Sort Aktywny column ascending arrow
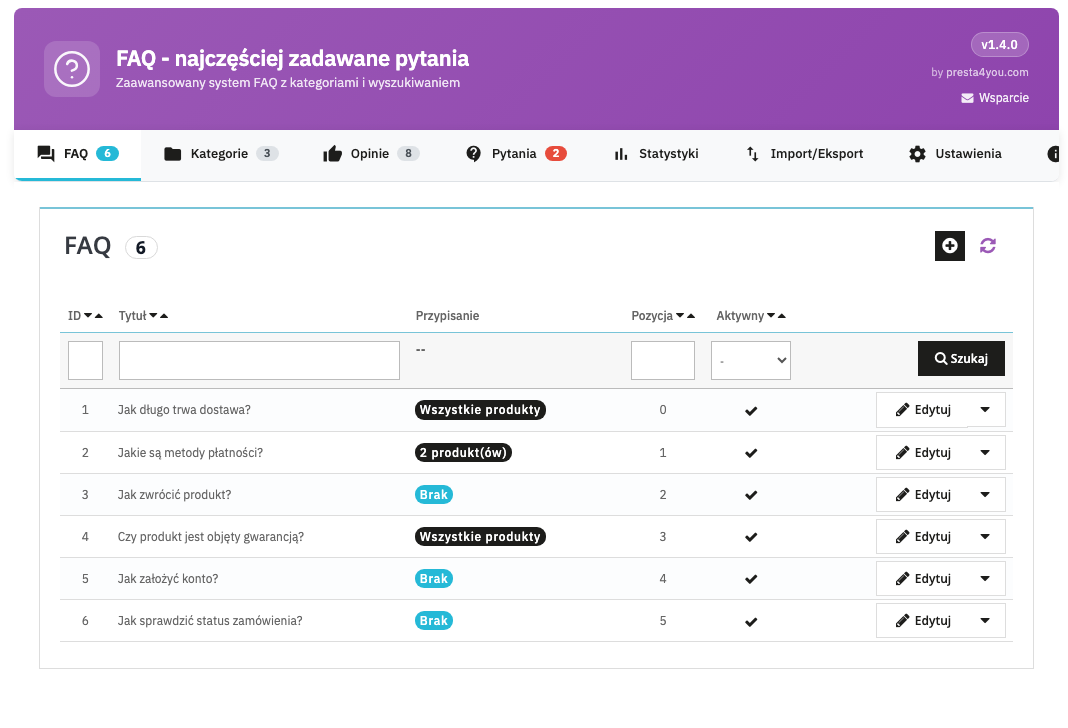 782,315
